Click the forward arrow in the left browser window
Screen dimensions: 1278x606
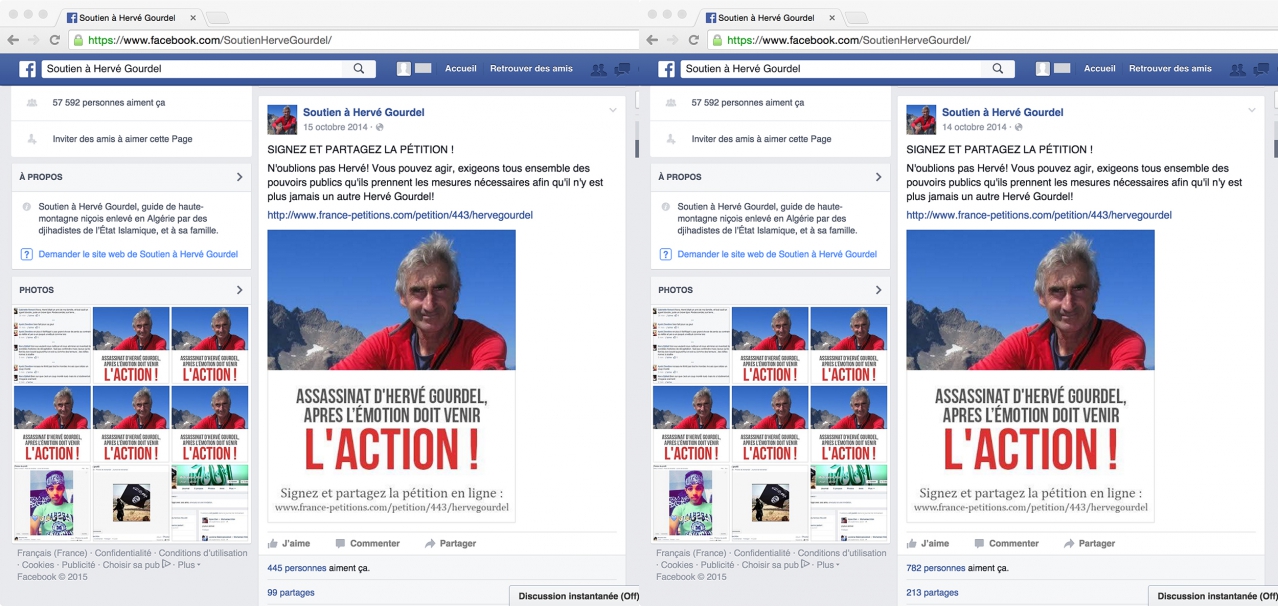coord(34,40)
